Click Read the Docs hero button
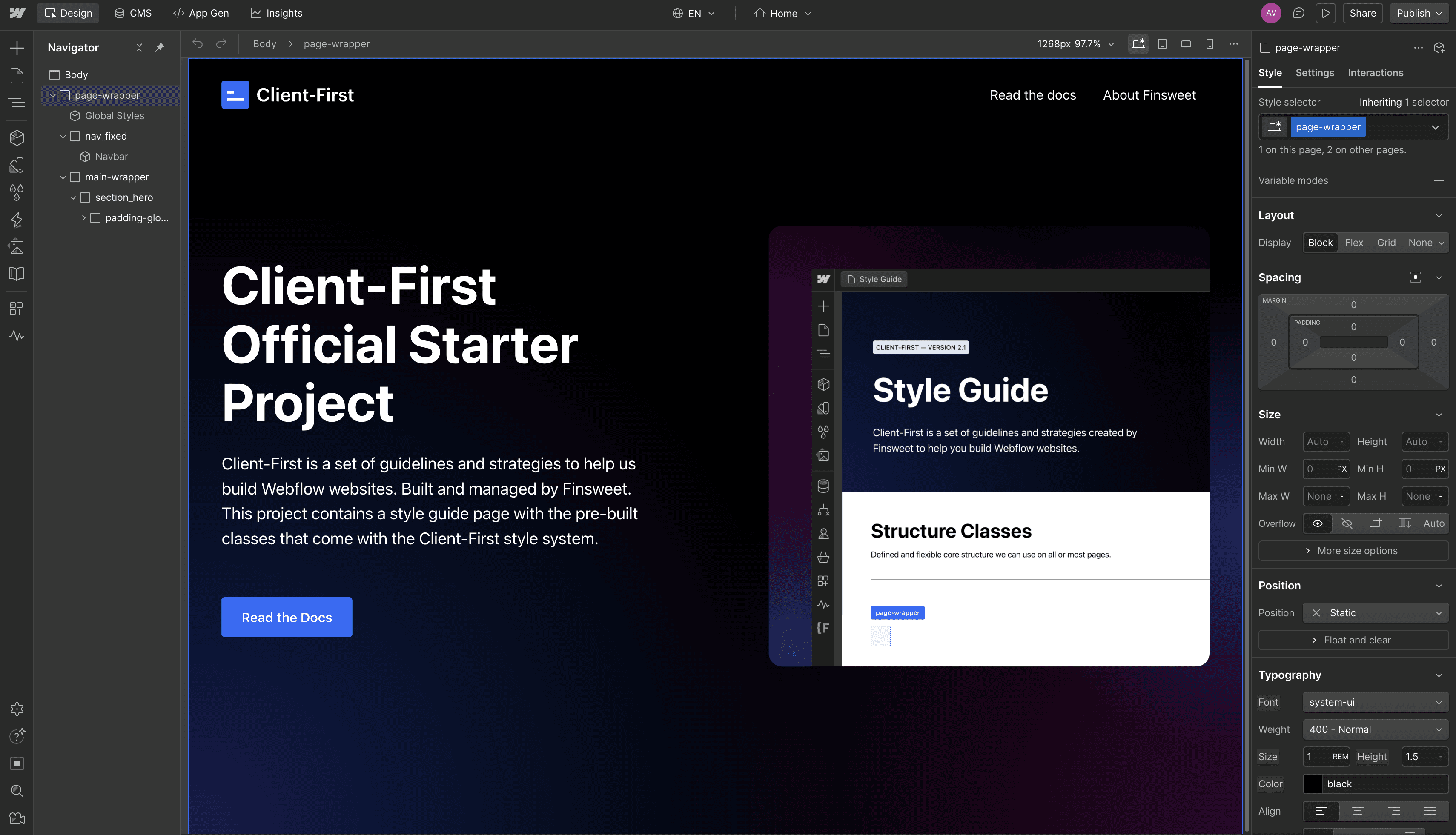 pyautogui.click(x=287, y=617)
